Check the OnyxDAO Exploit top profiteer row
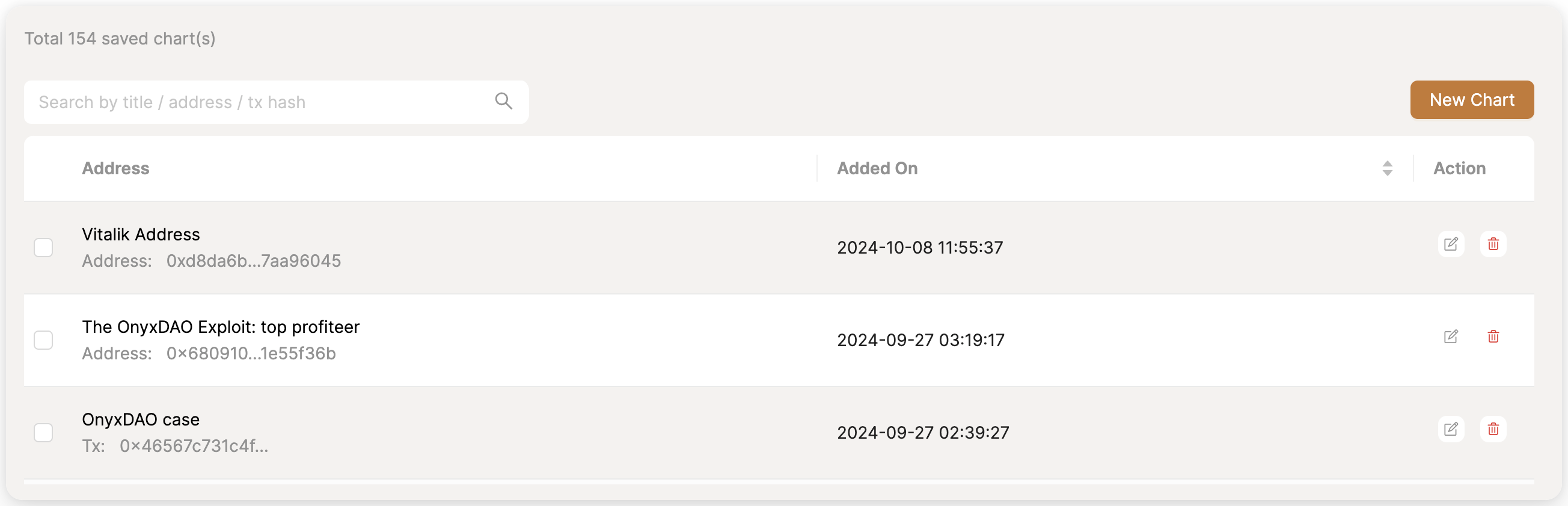 [x=43, y=340]
